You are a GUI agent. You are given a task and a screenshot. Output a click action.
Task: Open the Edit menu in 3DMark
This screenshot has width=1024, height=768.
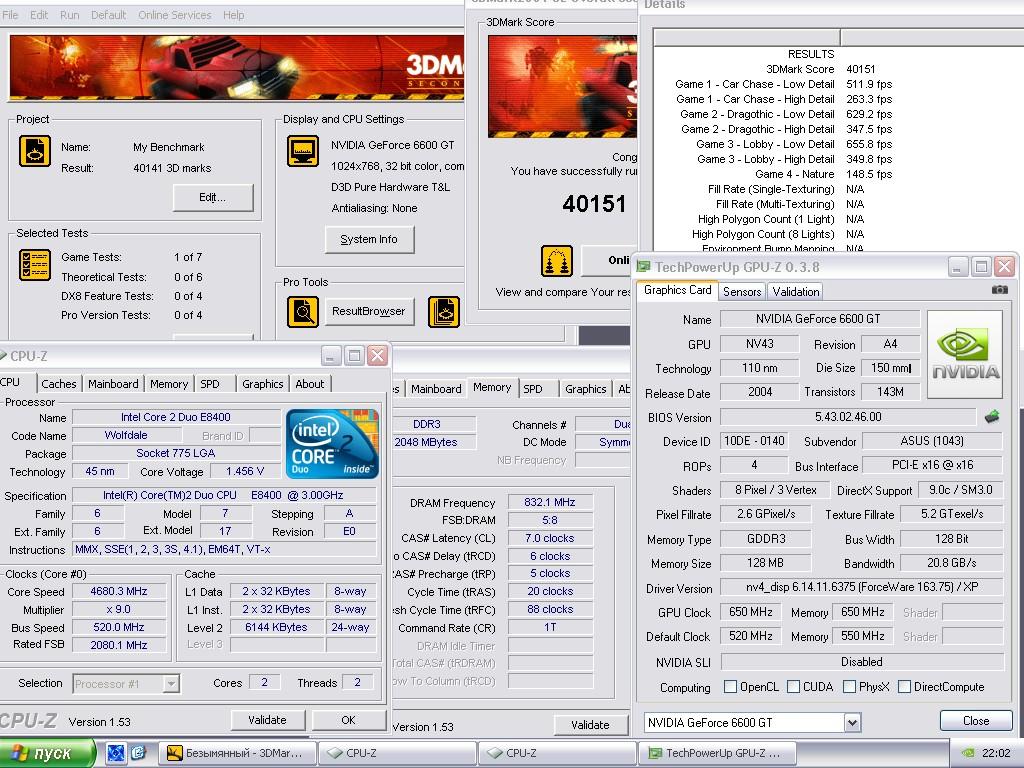click(39, 14)
